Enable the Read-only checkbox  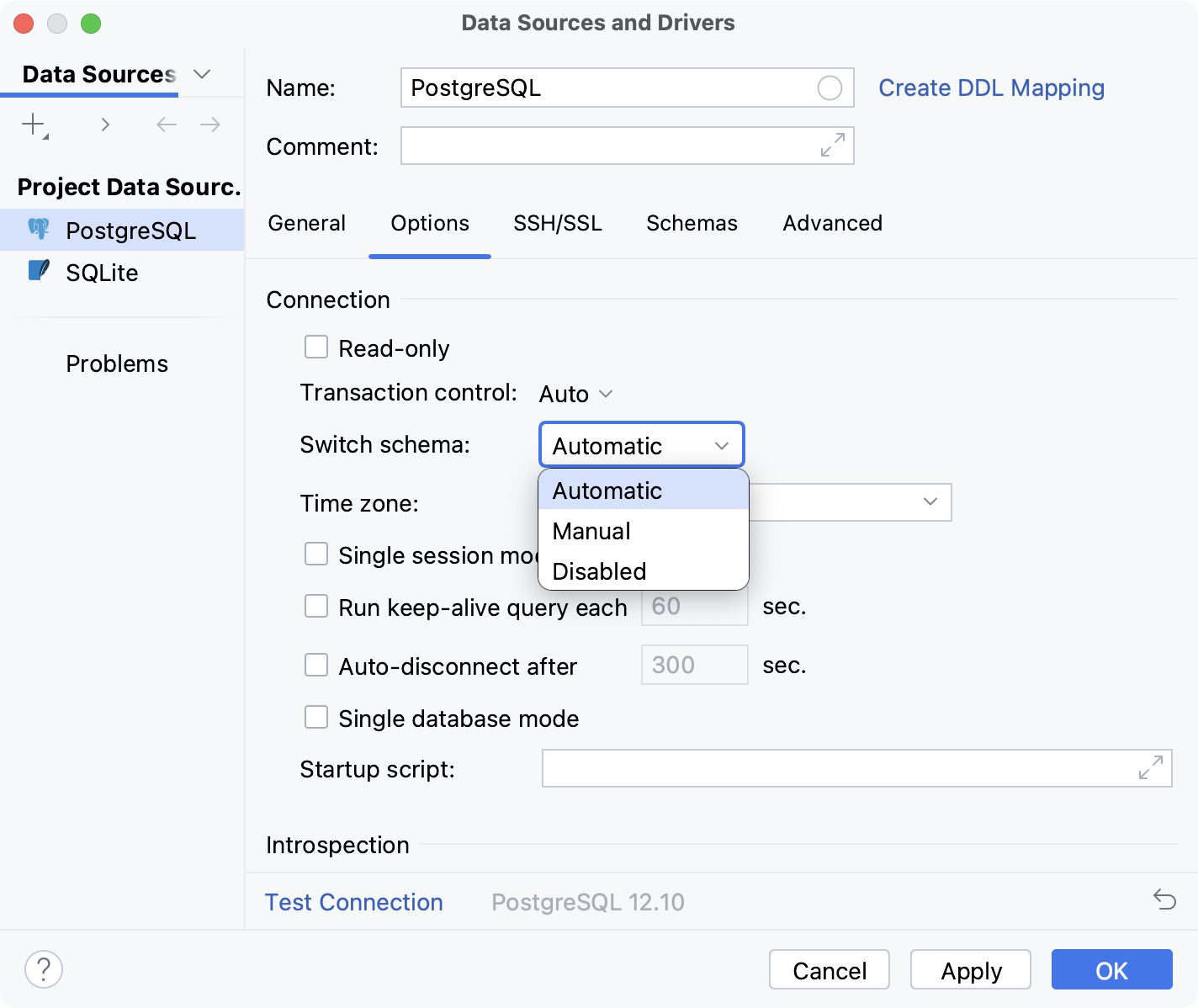point(315,347)
